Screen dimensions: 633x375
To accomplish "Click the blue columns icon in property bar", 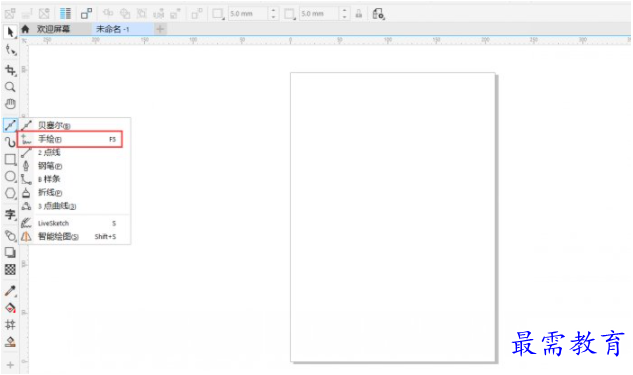I will click(x=65, y=14).
